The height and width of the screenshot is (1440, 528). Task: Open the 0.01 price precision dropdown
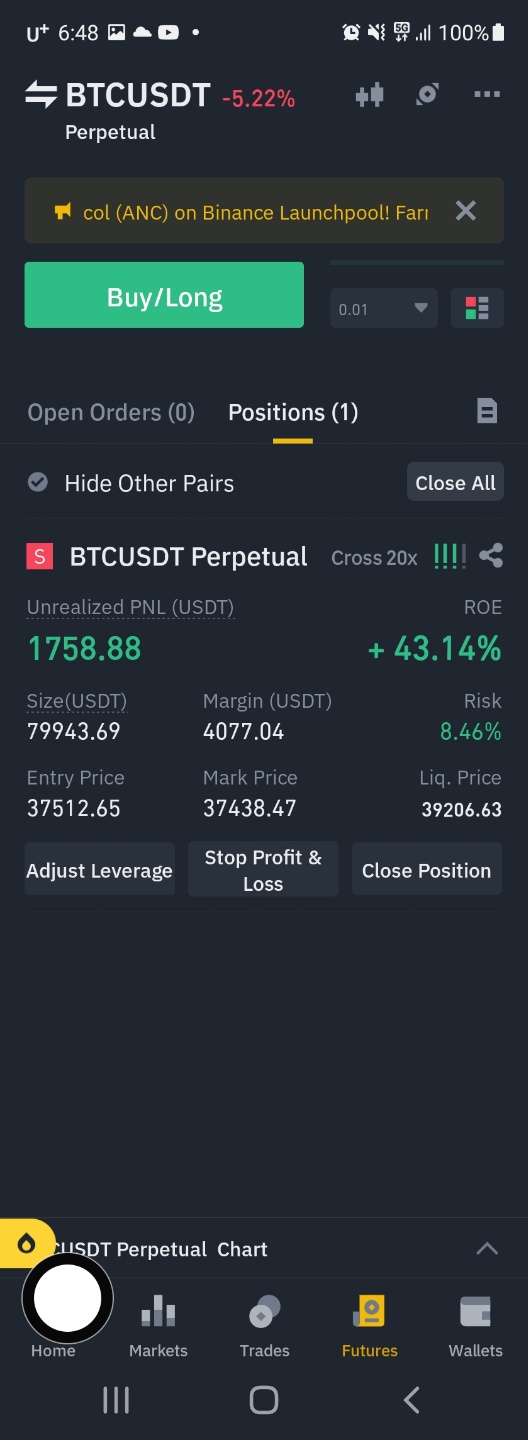[x=383, y=308]
